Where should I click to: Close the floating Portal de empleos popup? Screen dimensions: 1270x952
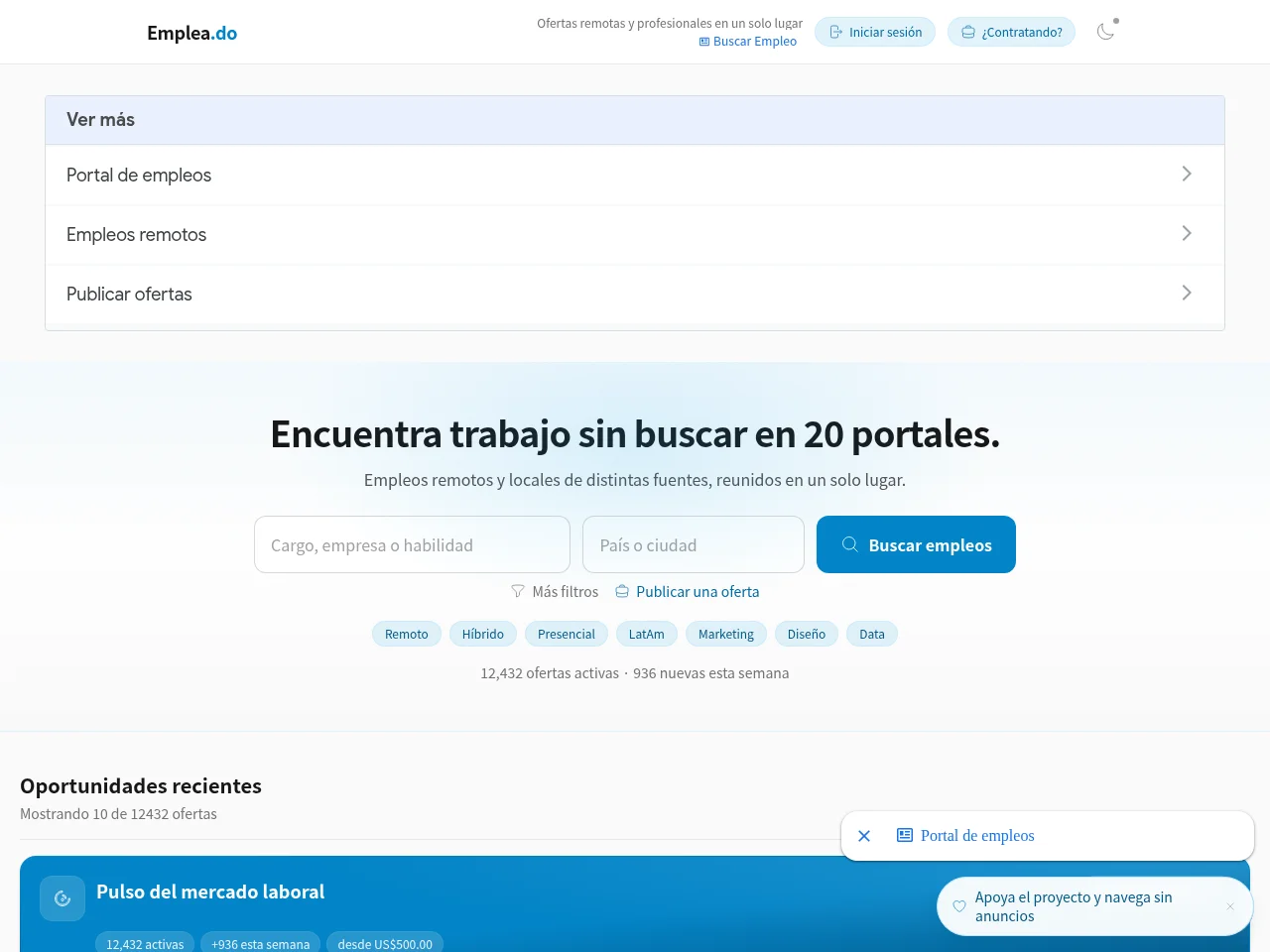(864, 836)
